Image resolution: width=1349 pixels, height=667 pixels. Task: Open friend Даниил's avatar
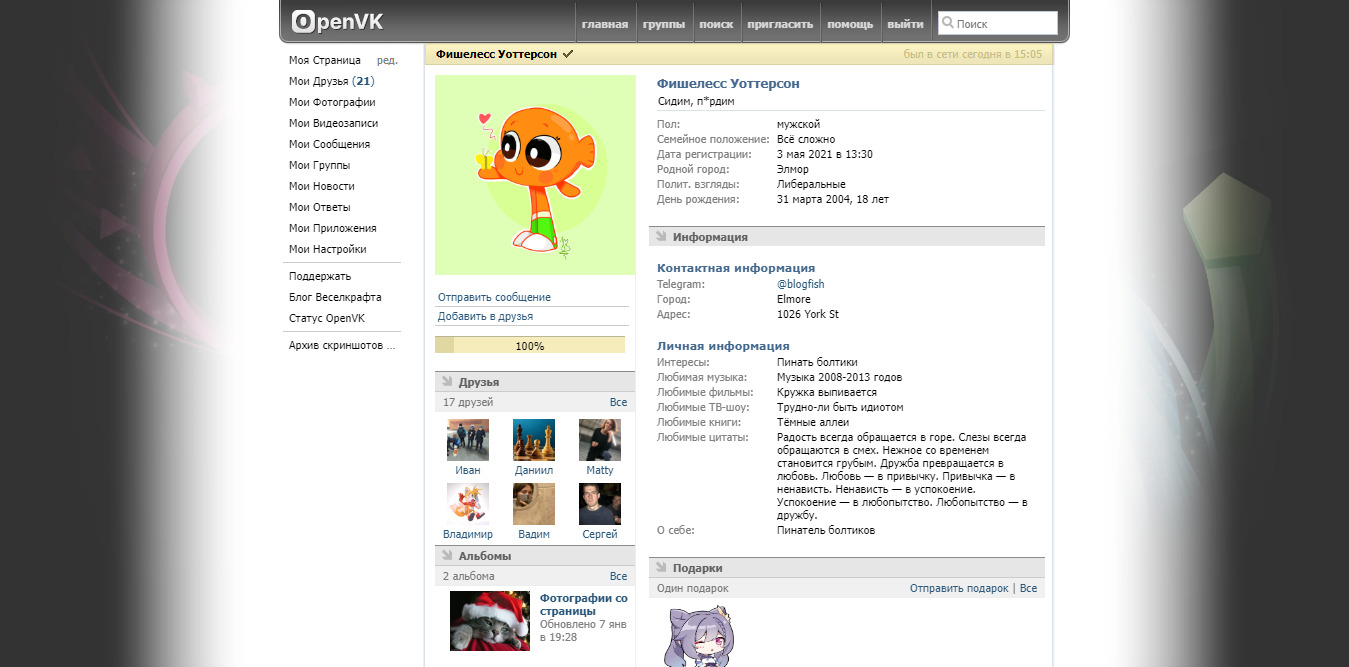534,440
